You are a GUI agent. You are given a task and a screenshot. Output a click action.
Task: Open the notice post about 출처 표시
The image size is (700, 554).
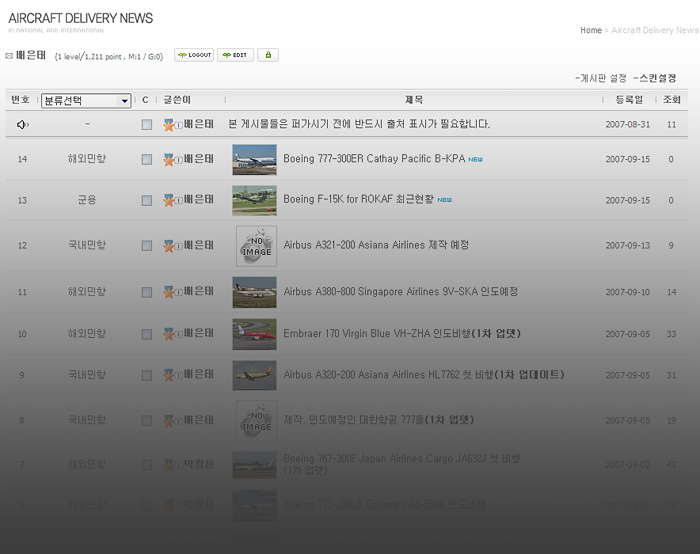pyautogui.click(x=359, y=124)
